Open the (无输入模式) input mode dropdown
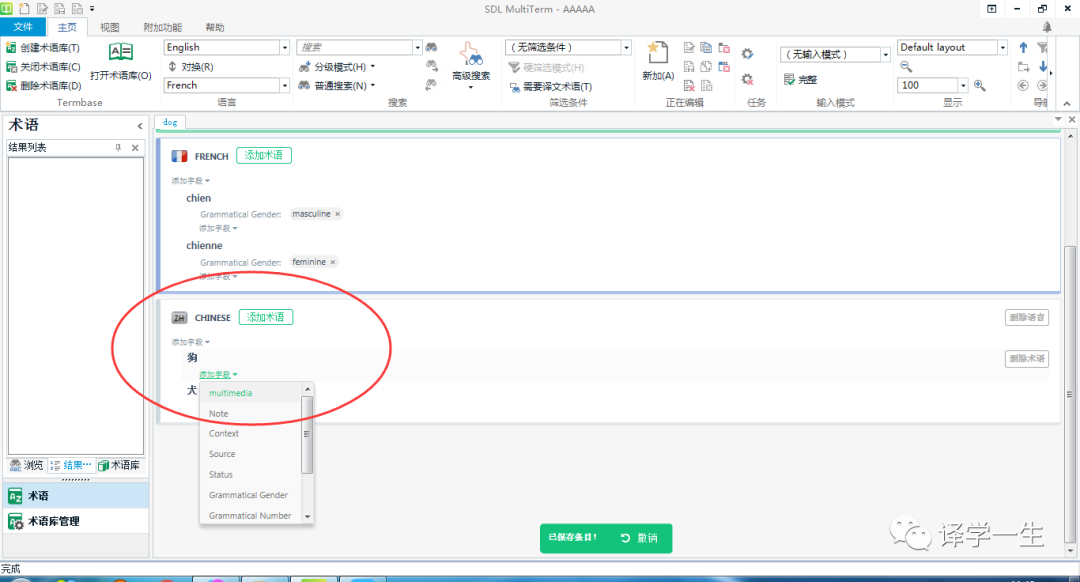This screenshot has height=582, width=1080. coord(886,54)
